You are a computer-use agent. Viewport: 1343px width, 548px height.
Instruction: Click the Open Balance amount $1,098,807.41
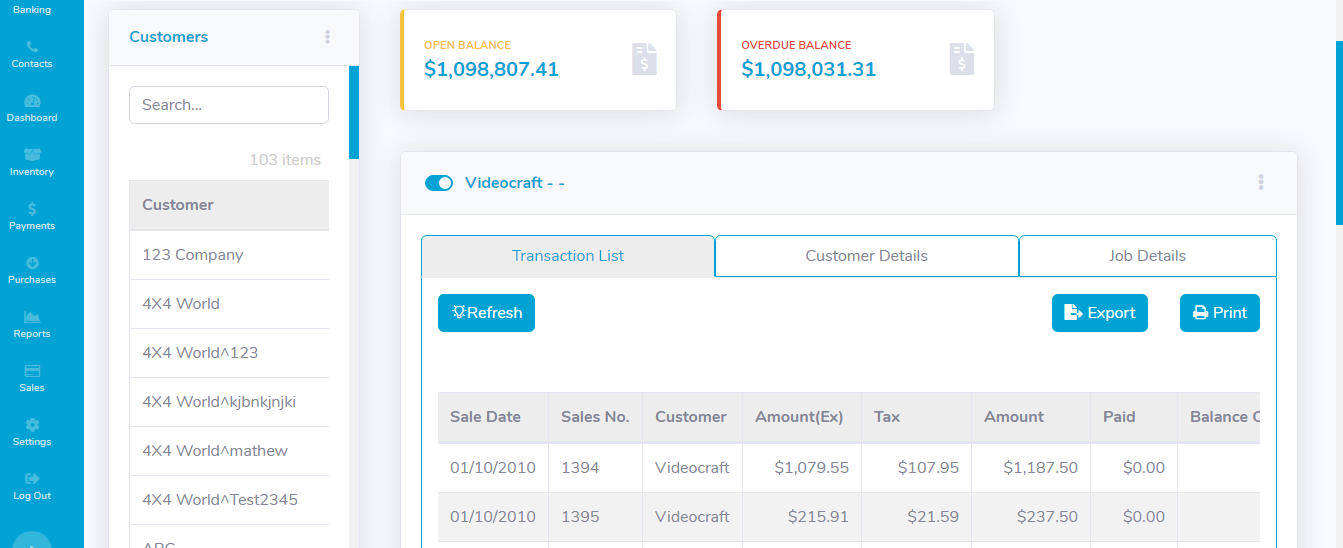[x=491, y=69]
